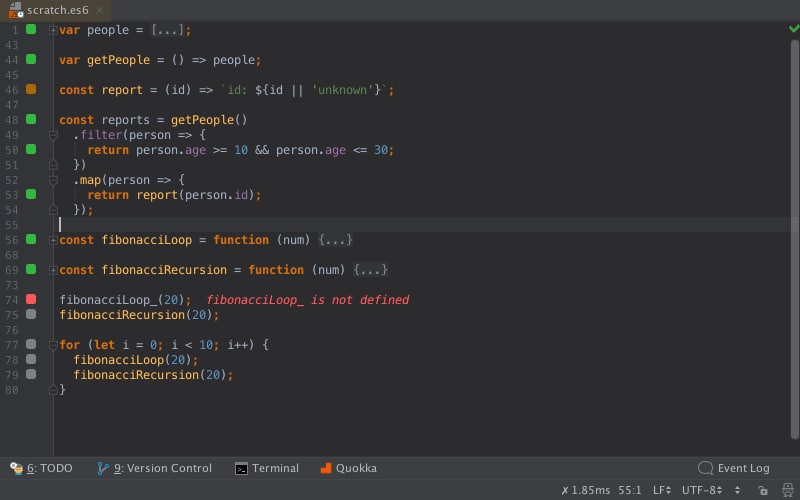Click the folded {...} placeholder on line 69

pyautogui.click(x=370, y=269)
